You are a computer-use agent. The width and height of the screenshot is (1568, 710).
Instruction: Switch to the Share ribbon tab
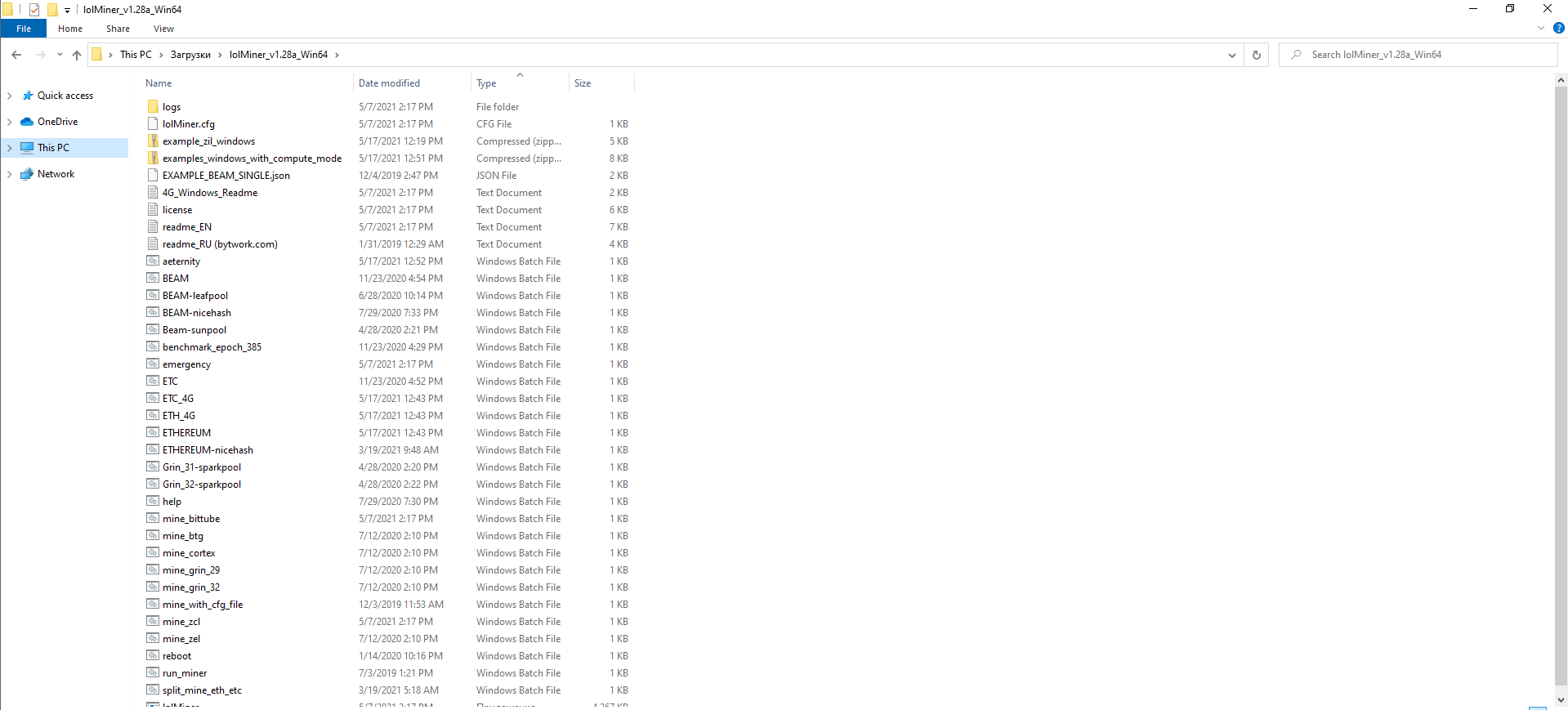pyautogui.click(x=118, y=29)
